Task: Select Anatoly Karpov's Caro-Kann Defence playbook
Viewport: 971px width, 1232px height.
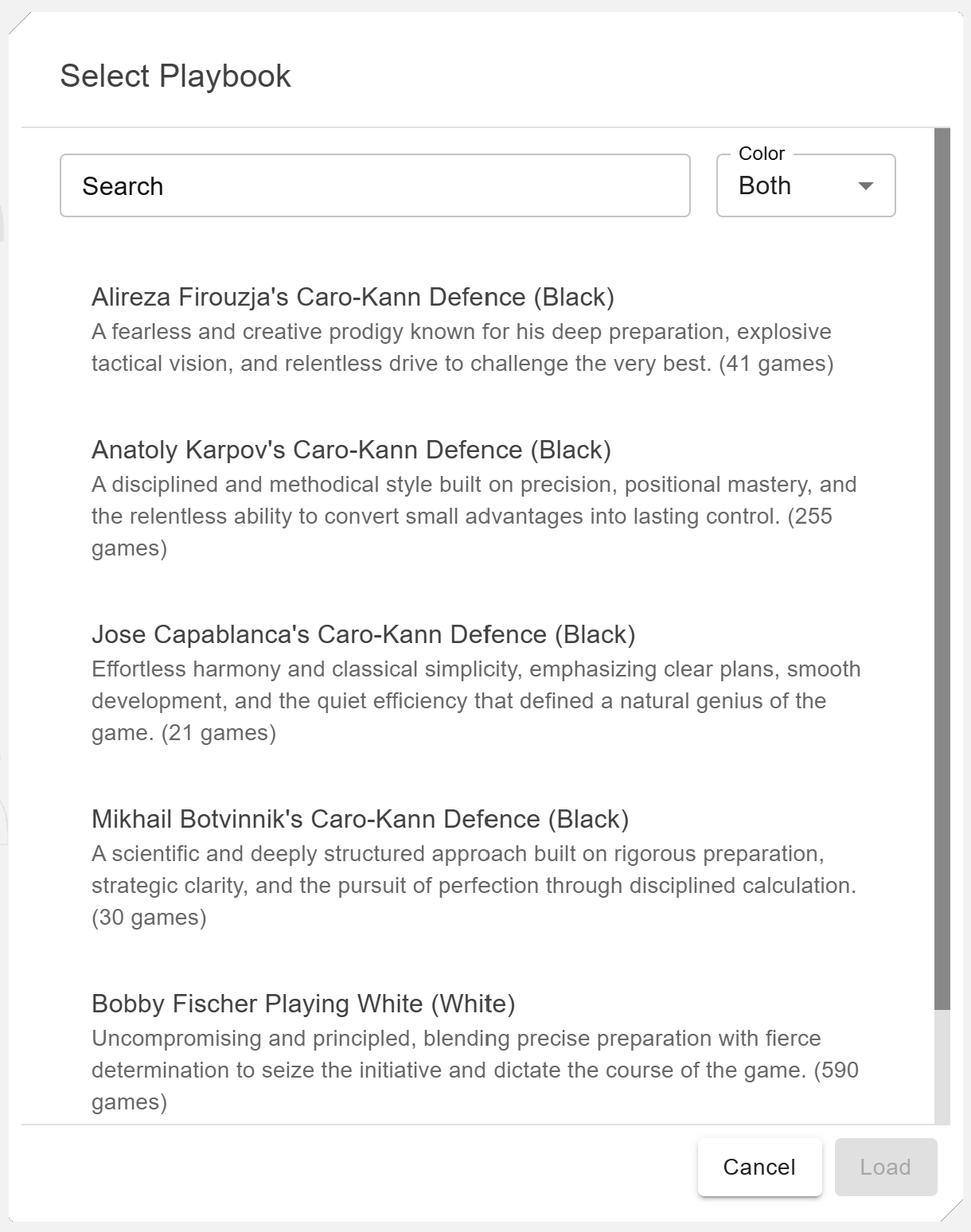Action: coord(351,450)
